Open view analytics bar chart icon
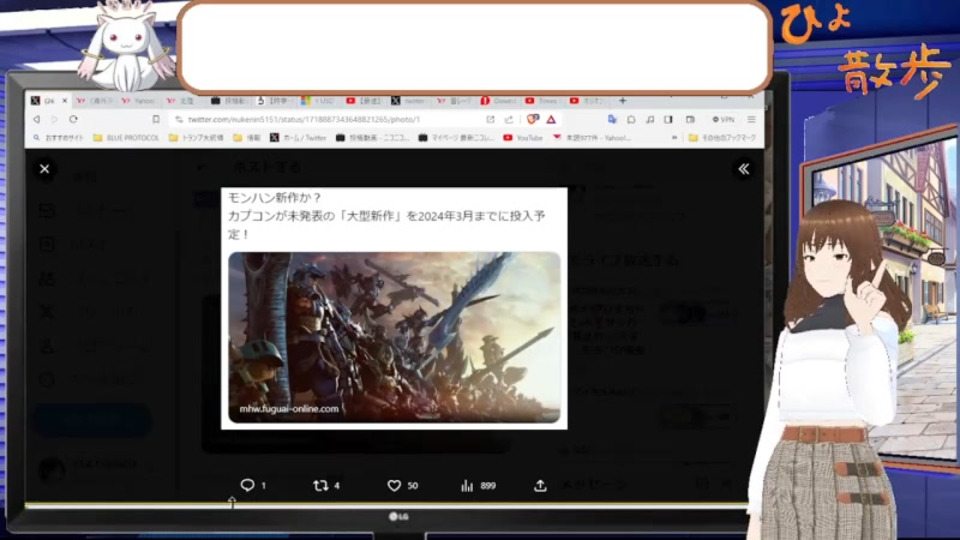Screen dimensions: 960x540 pos(467,486)
